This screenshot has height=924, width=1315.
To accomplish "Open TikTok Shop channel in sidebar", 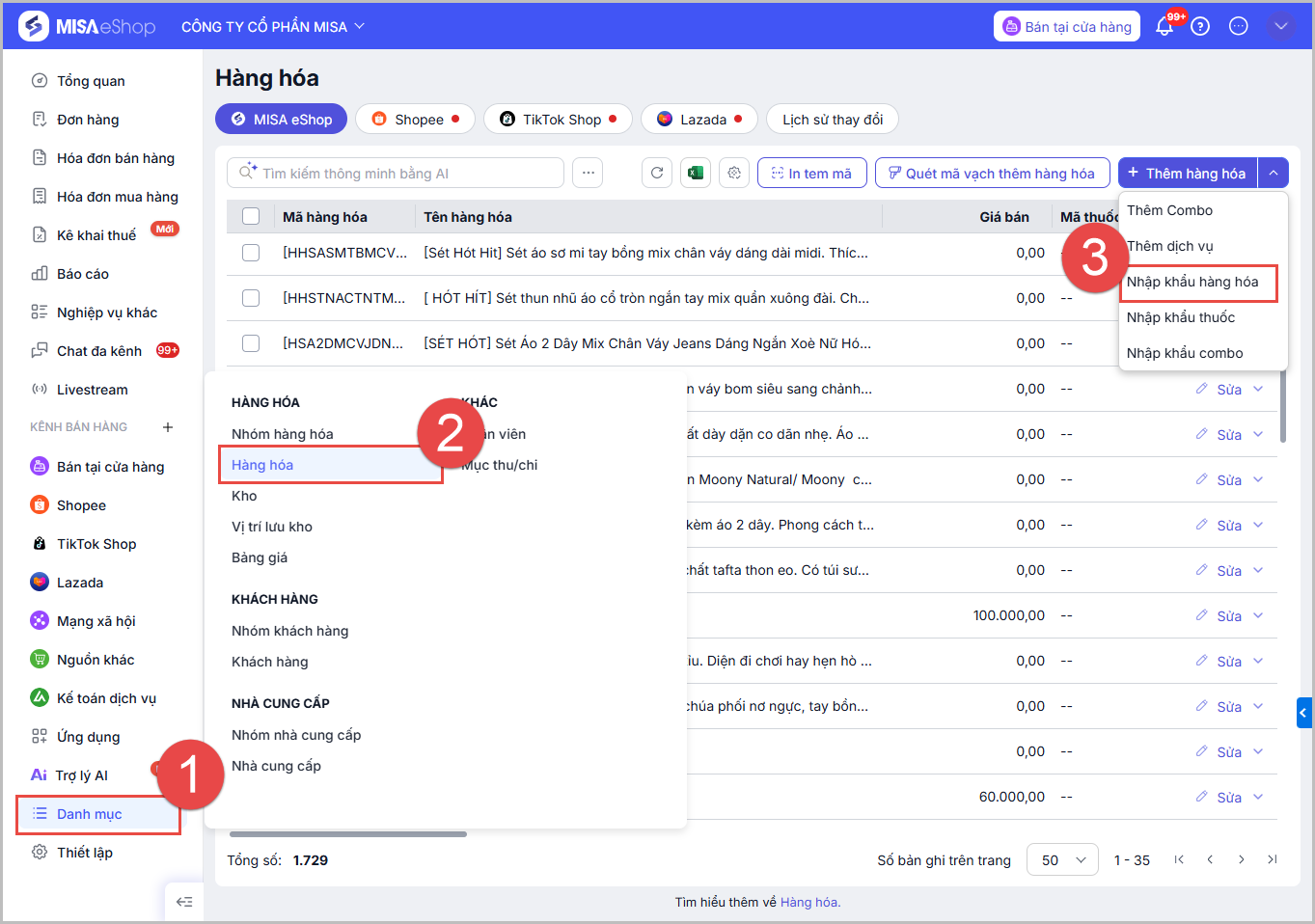I will tap(96, 544).
